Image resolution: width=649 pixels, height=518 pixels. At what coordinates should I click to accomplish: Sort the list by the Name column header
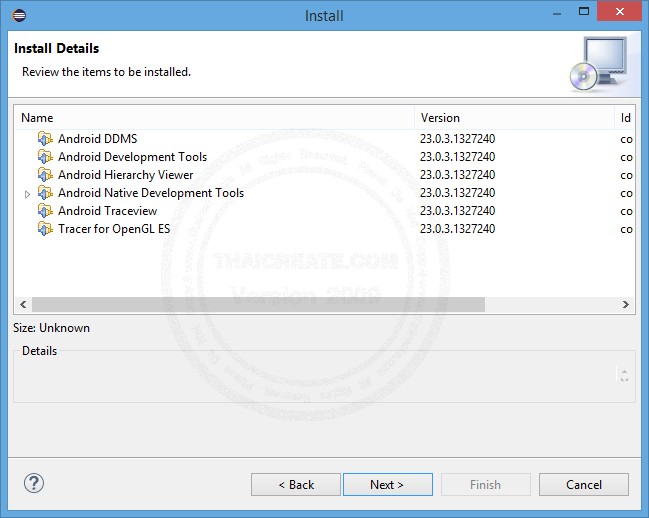214,118
